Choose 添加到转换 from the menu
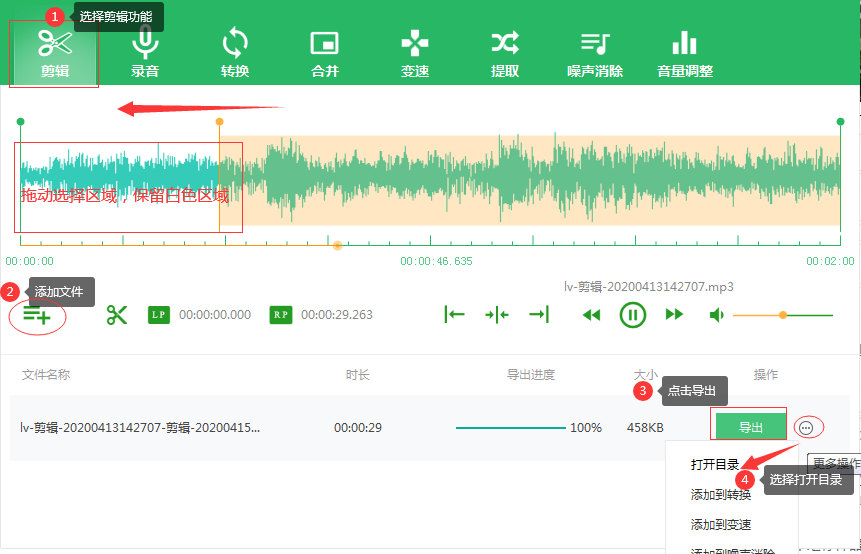The height and width of the screenshot is (554, 861). coord(720,495)
